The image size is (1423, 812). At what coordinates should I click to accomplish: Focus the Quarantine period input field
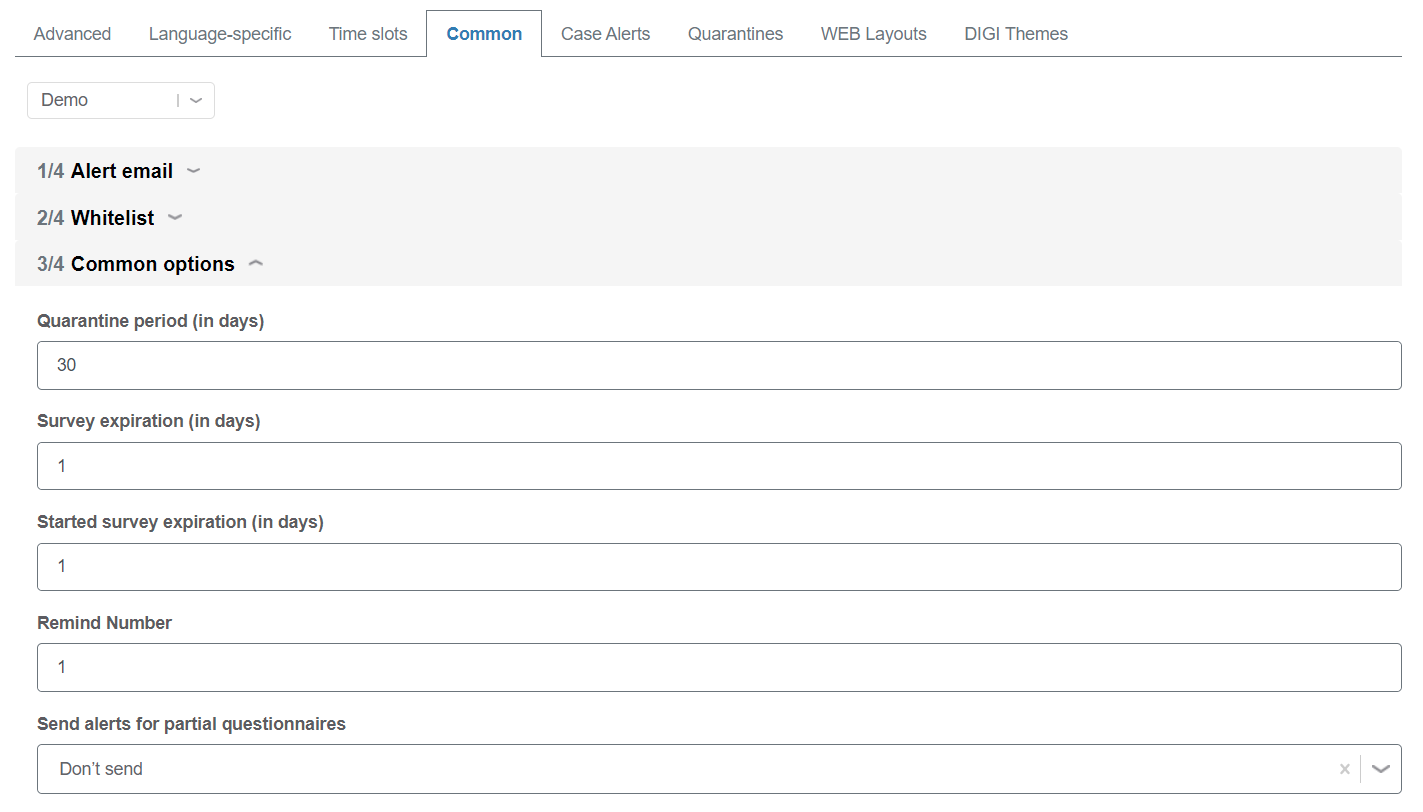[x=719, y=365]
